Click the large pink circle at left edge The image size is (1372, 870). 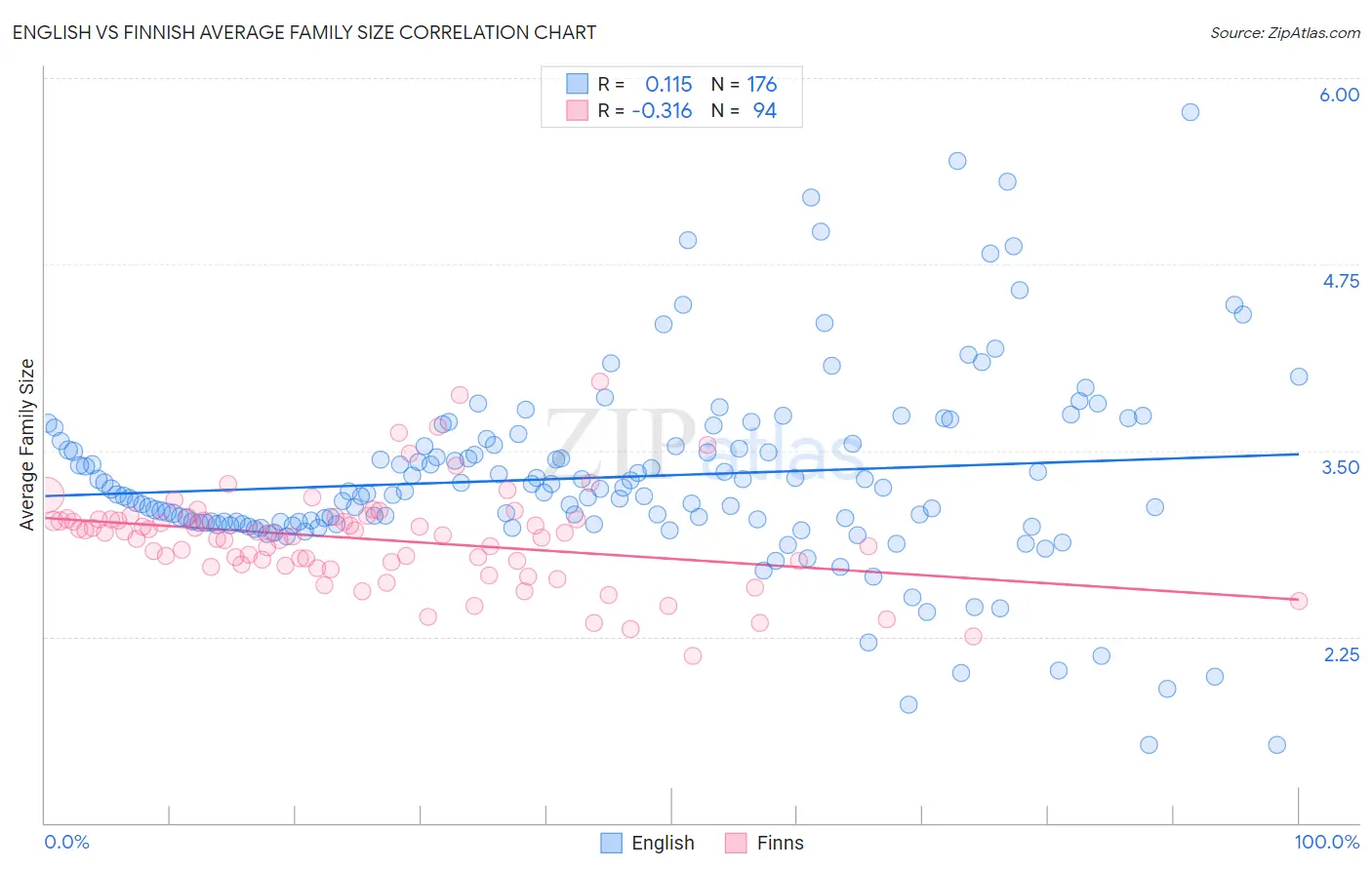tap(45, 496)
